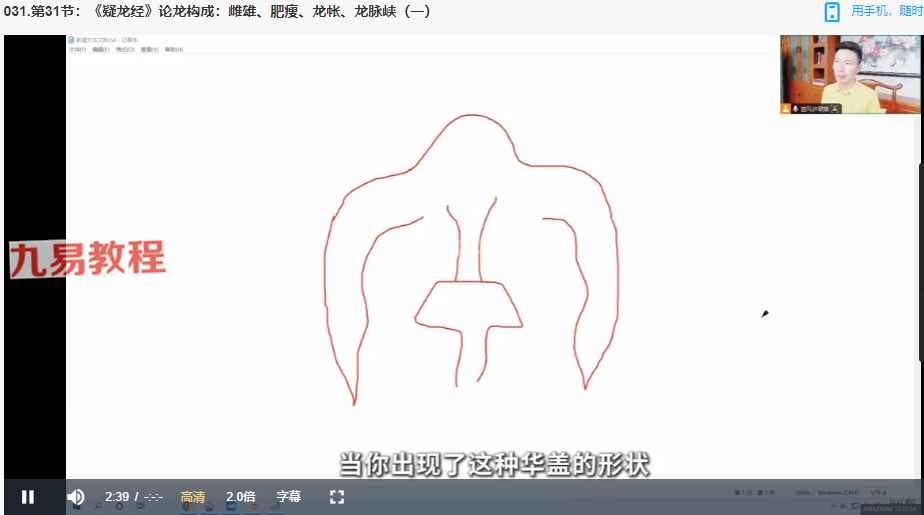Open the 格式 menu in Notepad
This screenshot has width=924, height=515.
(125, 49)
